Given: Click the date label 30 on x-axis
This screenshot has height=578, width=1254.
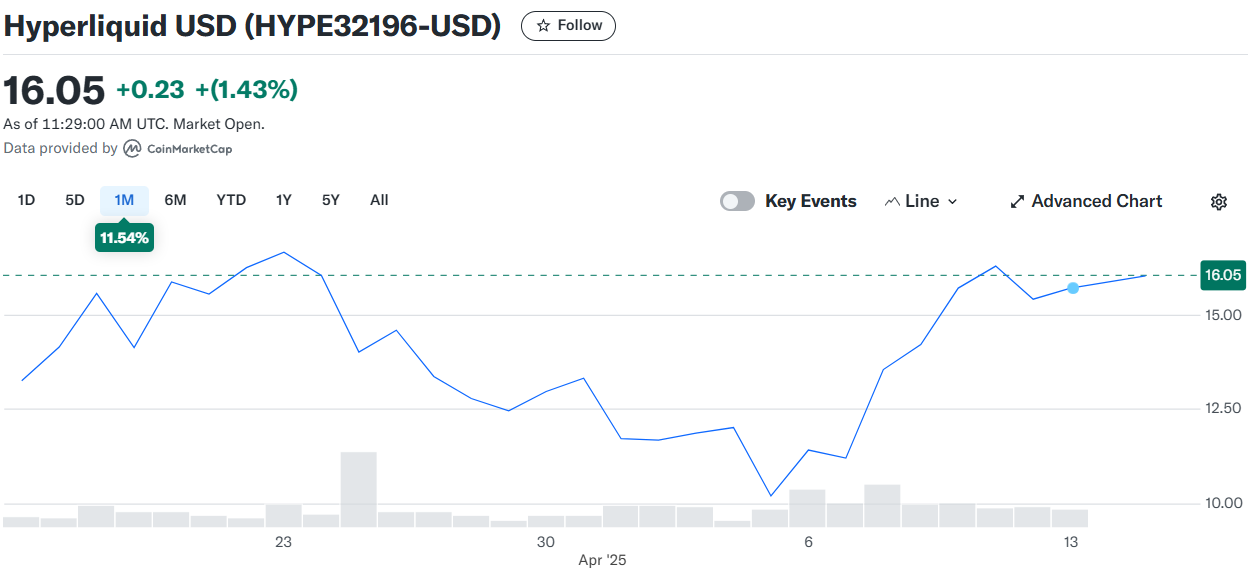Looking at the screenshot, I should 545,542.
